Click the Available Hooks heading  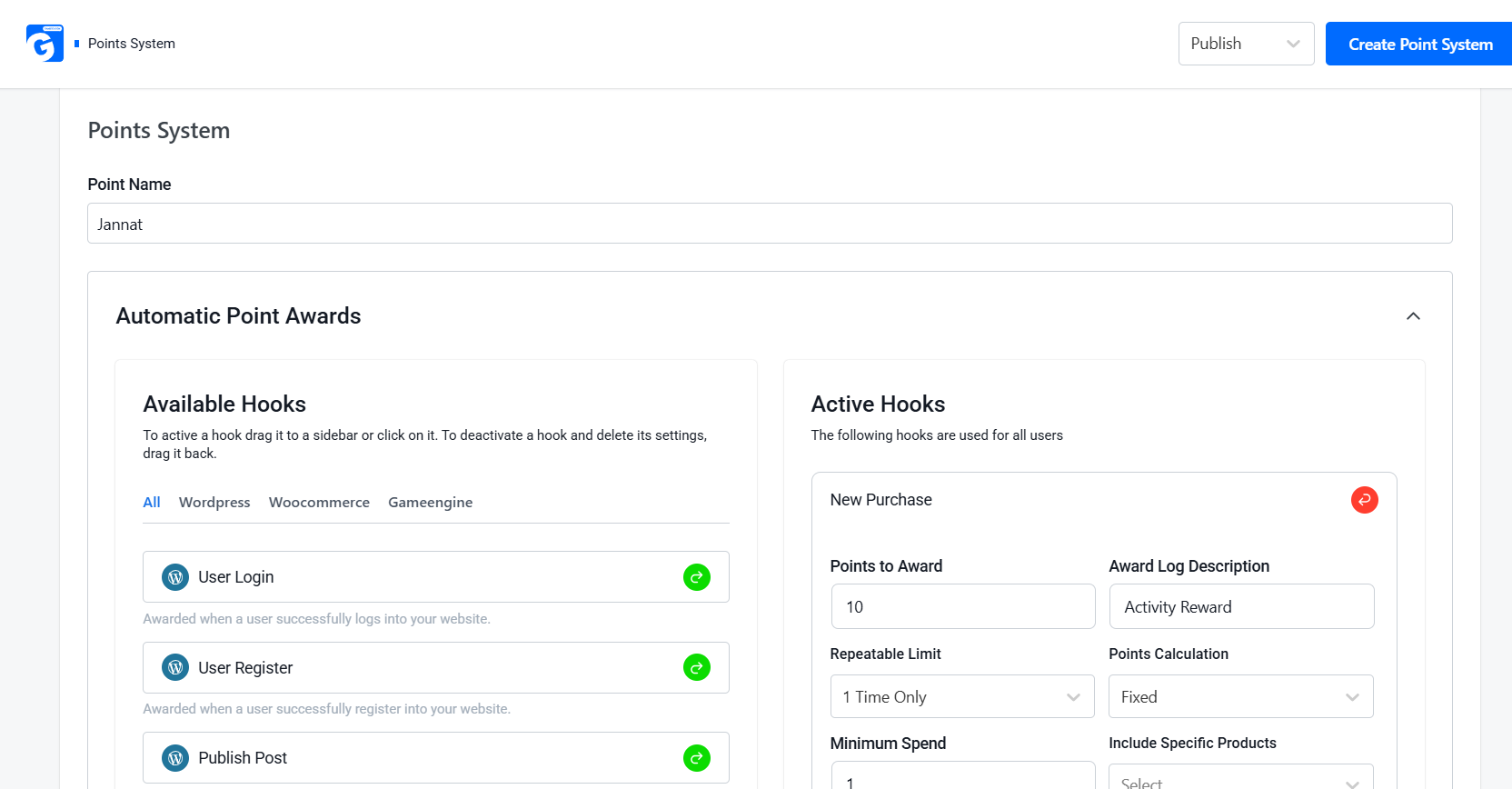[x=224, y=404]
